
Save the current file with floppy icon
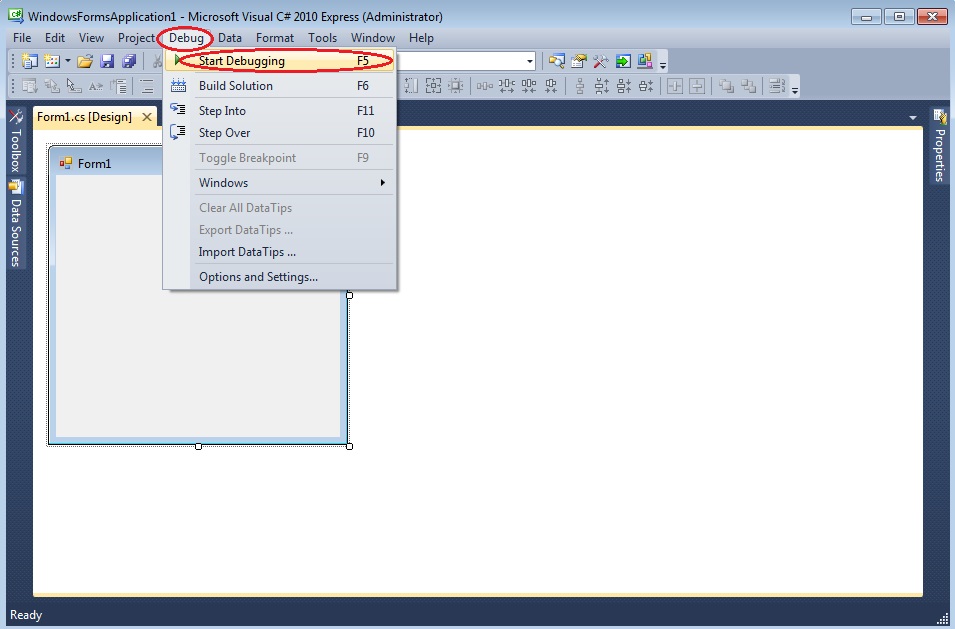point(107,61)
